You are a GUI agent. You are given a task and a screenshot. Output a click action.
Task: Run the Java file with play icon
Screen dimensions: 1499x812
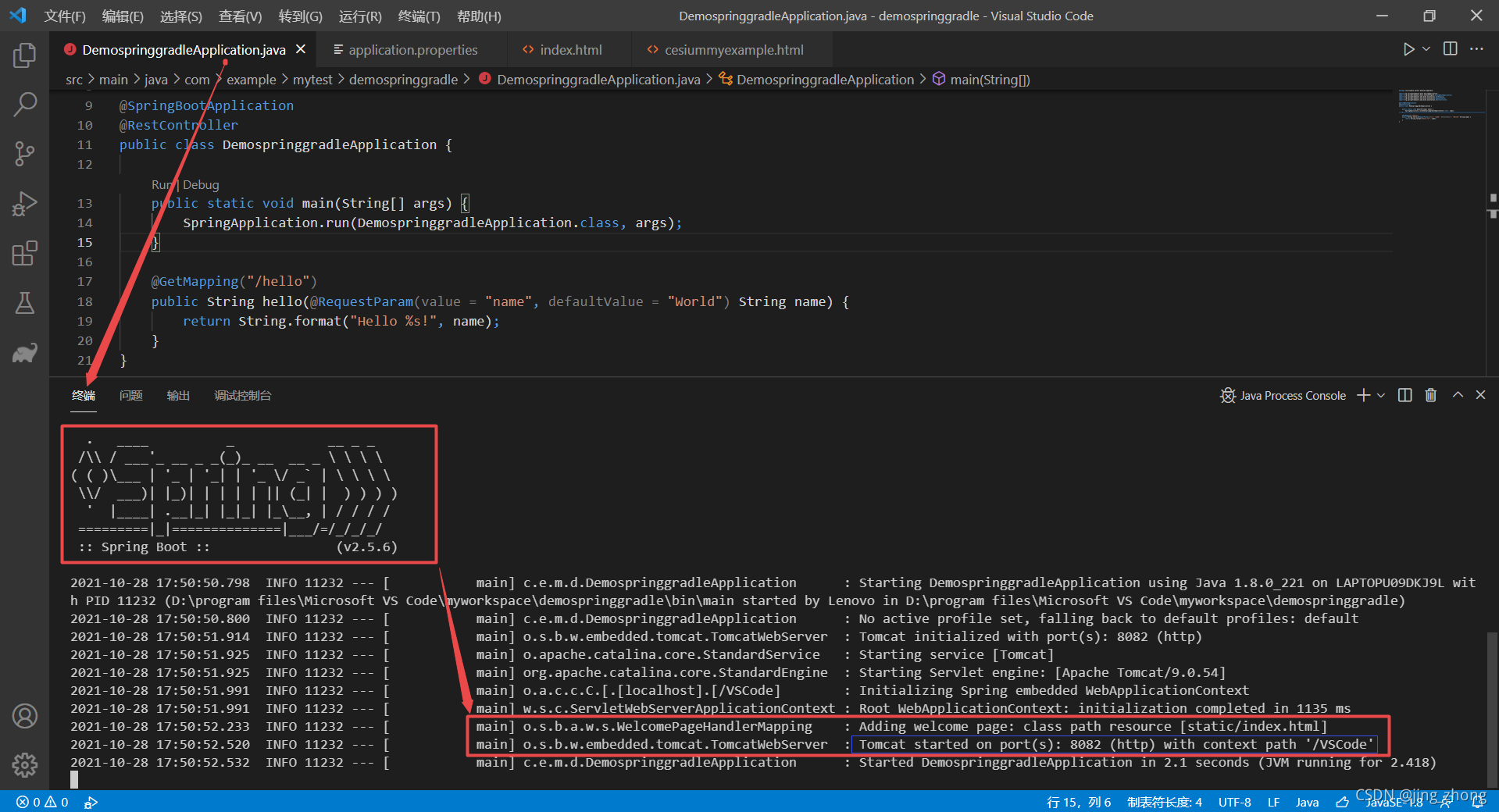[1408, 49]
